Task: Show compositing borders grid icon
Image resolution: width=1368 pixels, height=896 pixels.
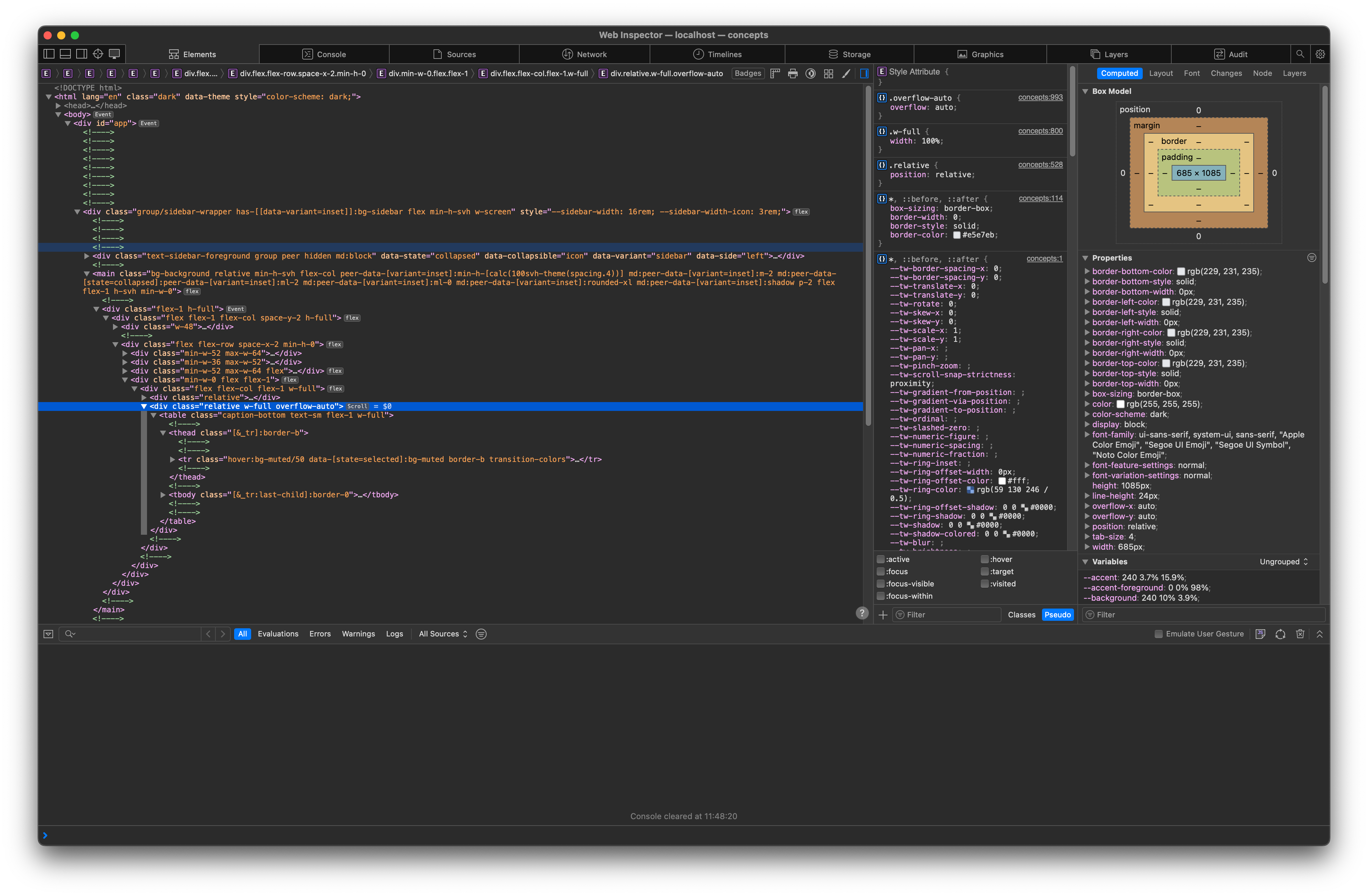Action: tap(828, 73)
